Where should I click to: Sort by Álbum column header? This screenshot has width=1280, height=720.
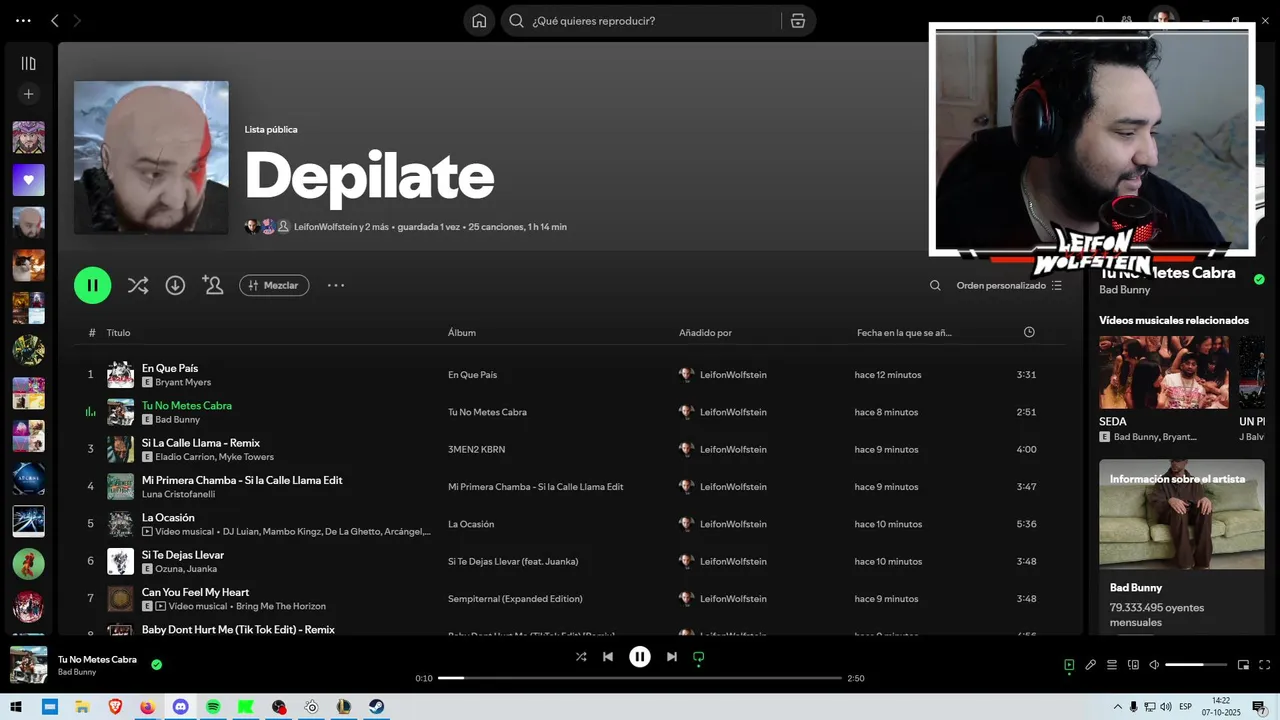pos(462,333)
